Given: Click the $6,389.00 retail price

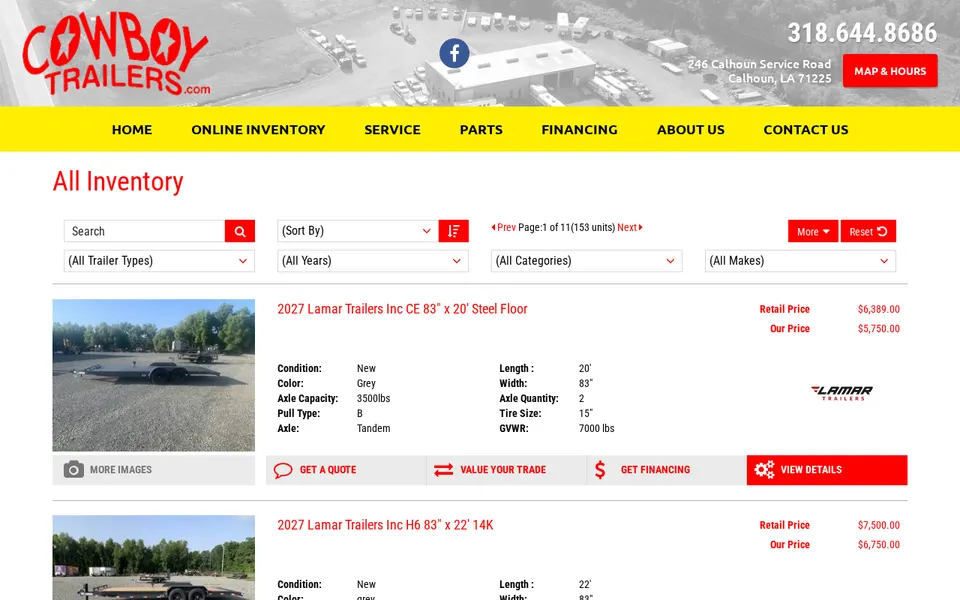Looking at the screenshot, I should click(879, 309).
